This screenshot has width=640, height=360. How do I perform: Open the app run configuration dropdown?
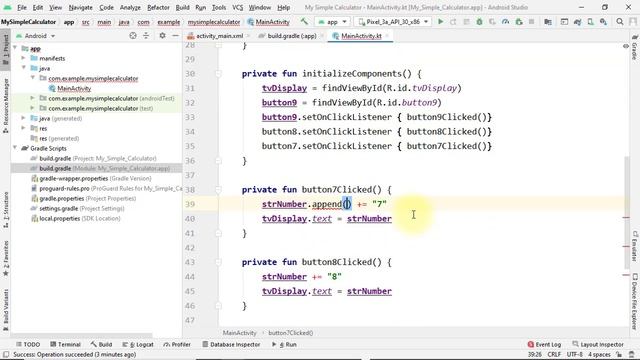point(332,22)
